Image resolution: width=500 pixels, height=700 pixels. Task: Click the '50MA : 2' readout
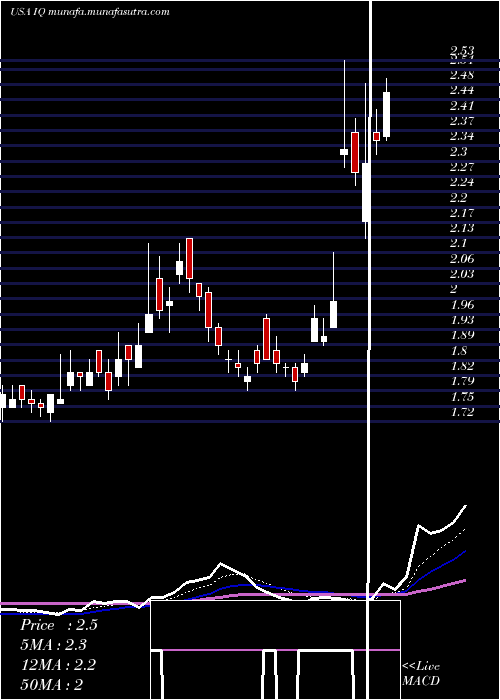pos(53,685)
